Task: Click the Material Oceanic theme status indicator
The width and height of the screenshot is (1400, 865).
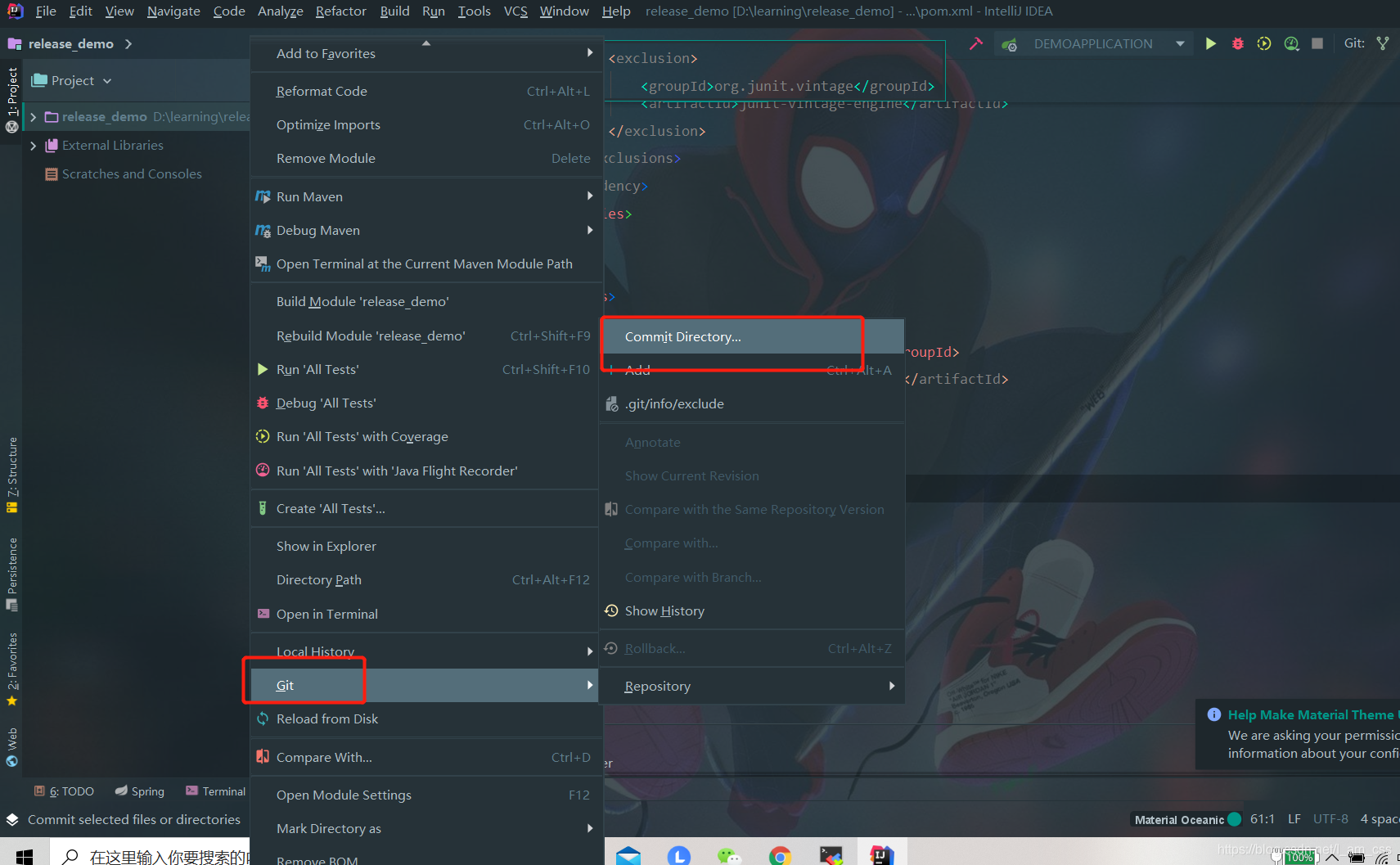Action: pos(1187,819)
